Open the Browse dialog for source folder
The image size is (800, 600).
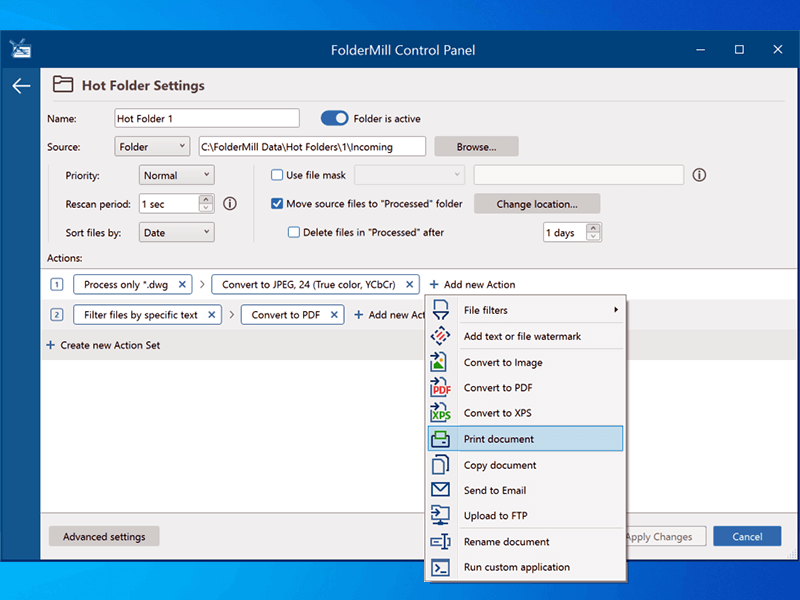476,146
